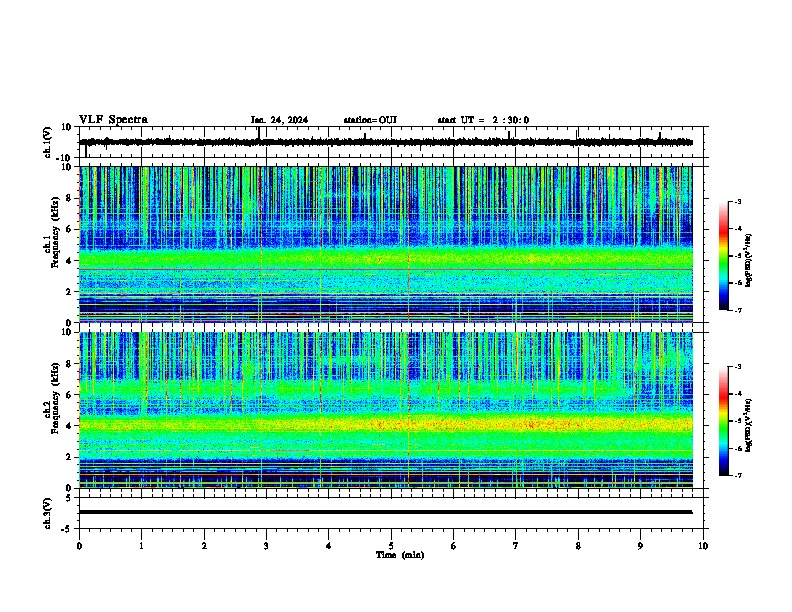The image size is (792, 612).
Task: Click the "station=OUI" label
Action: point(370,120)
